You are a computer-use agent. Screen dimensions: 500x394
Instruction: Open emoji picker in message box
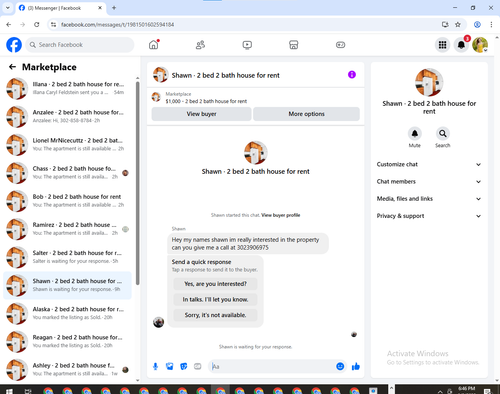[340, 367]
